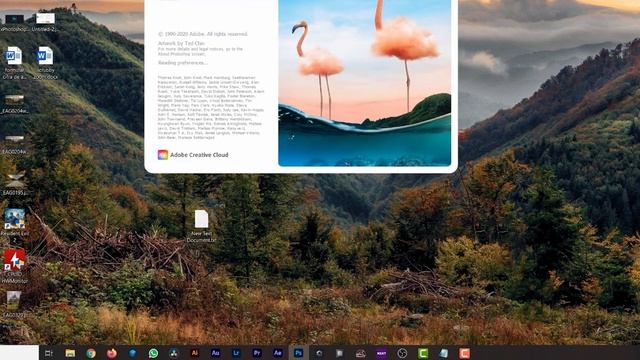Launch DaVinci Resolve taskbar icon
640x360 pixels.
[174, 353]
